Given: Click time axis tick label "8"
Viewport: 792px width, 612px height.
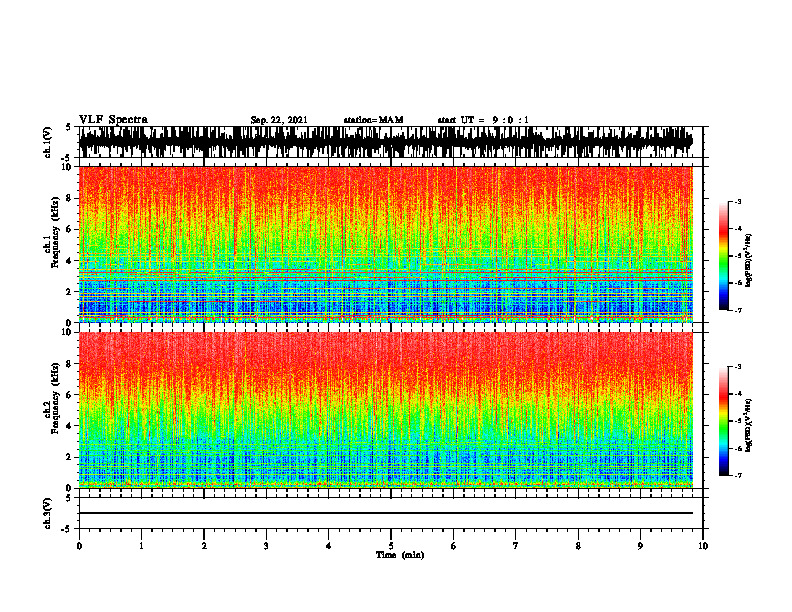Looking at the screenshot, I should (578, 546).
